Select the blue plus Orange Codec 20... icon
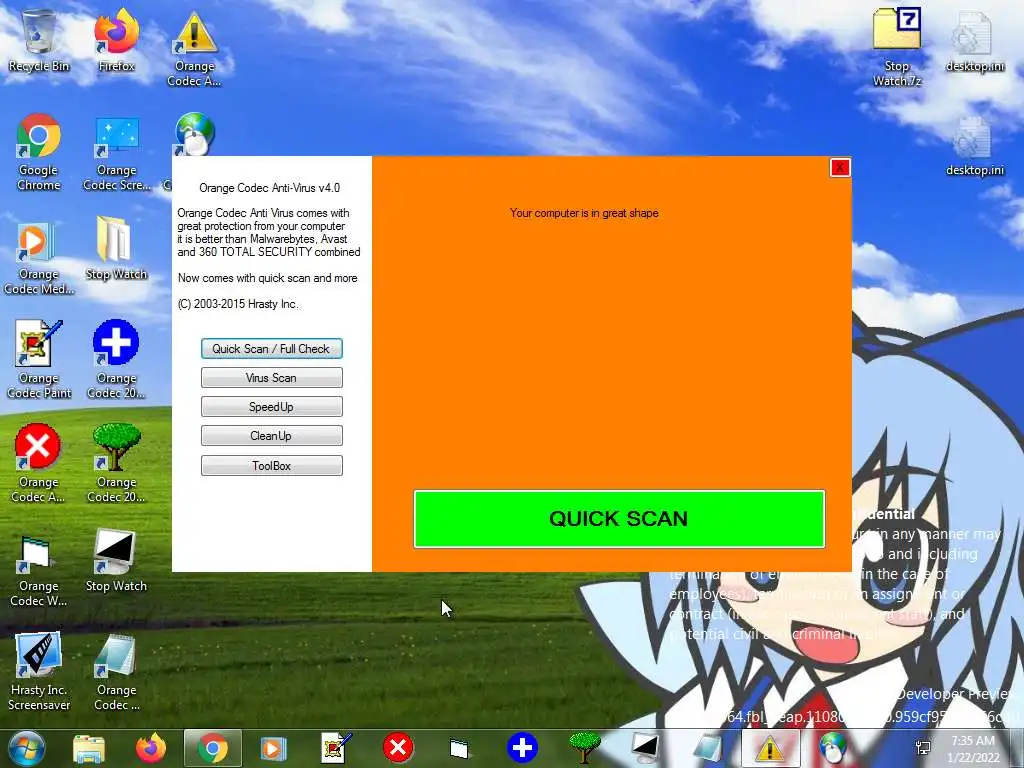 click(x=116, y=359)
